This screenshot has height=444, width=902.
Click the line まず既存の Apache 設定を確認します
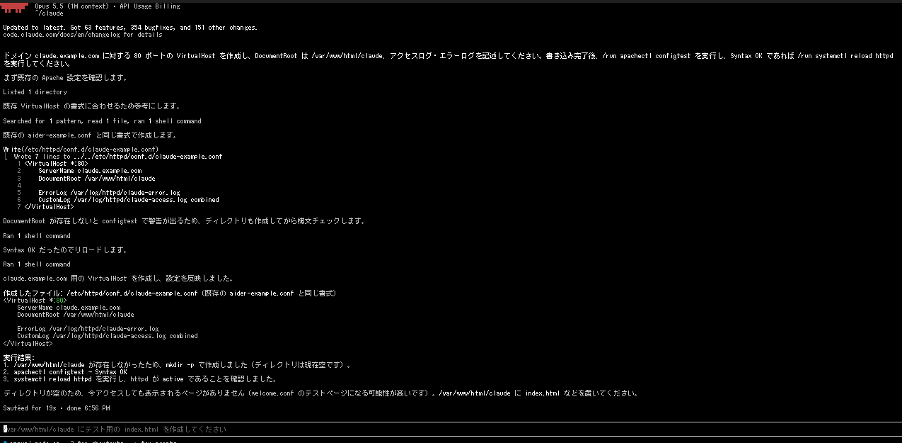[x=65, y=78]
